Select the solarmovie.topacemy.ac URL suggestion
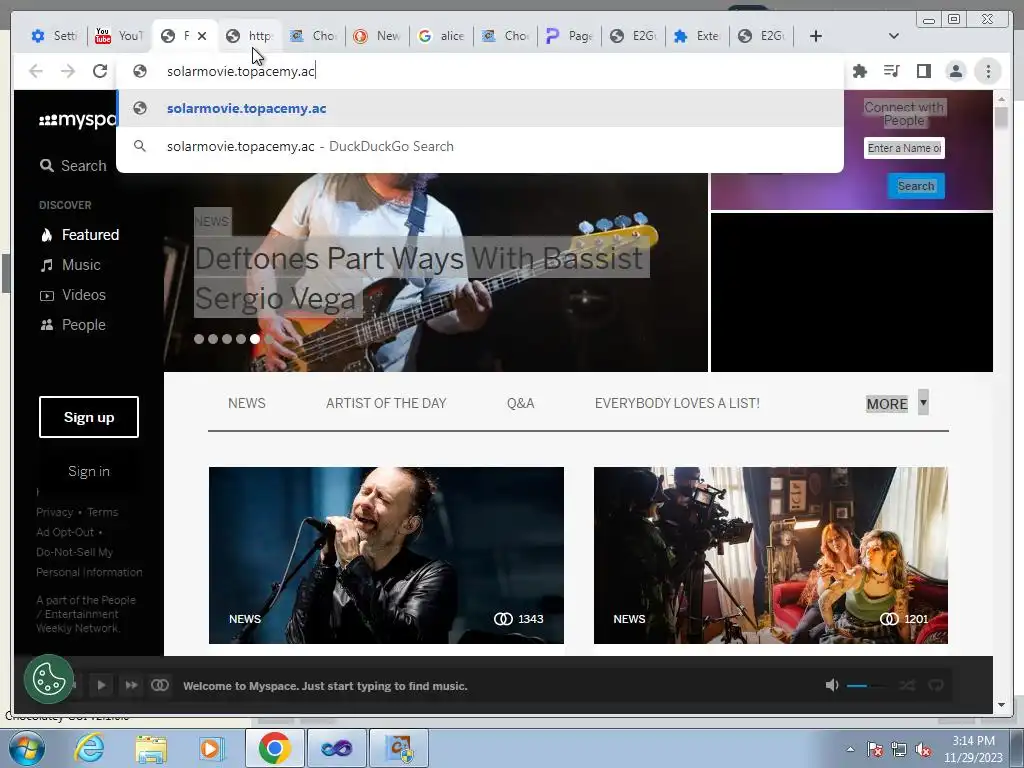This screenshot has width=1024, height=768. click(480, 108)
